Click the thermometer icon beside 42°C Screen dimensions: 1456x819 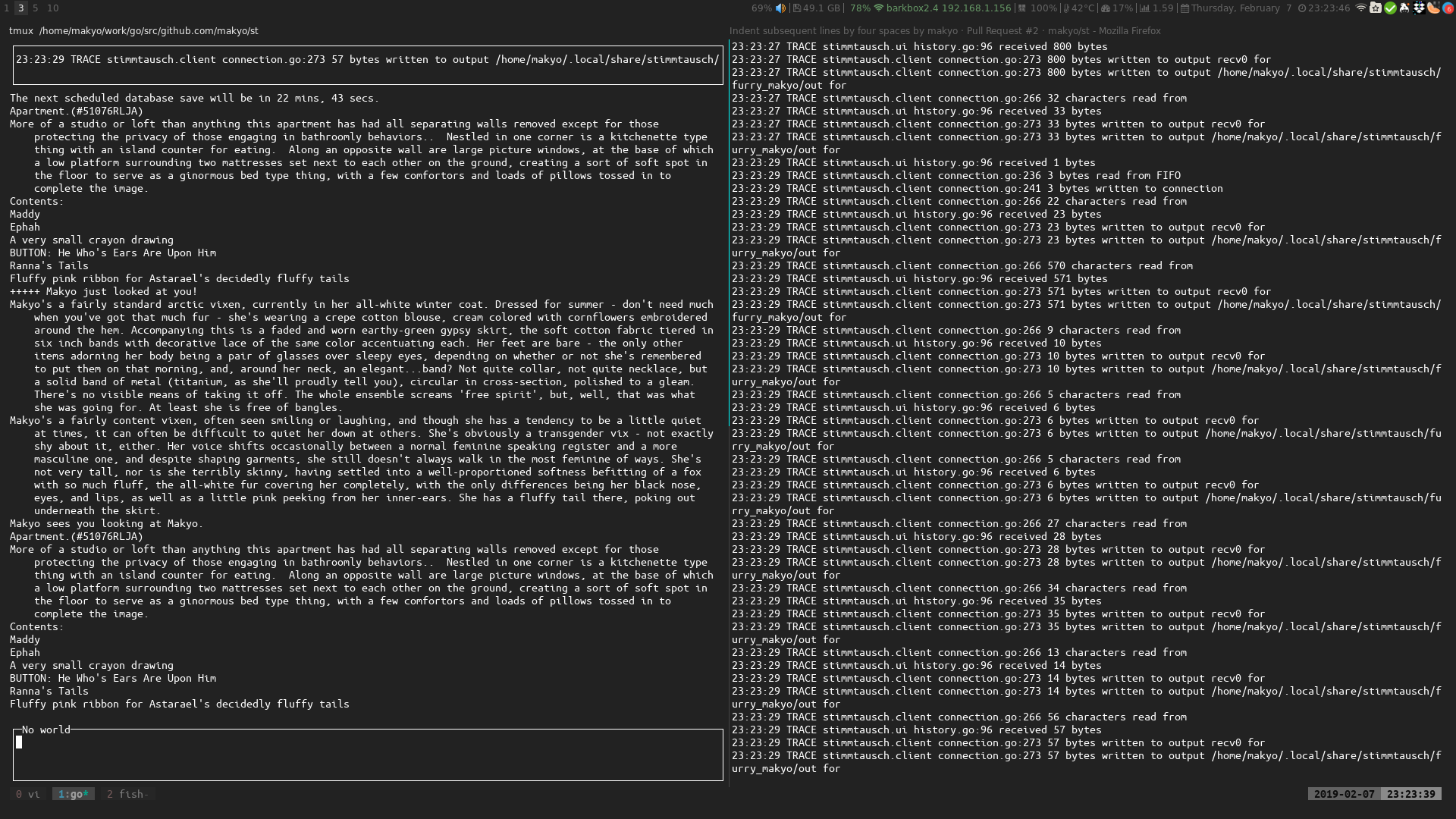(x=1066, y=8)
